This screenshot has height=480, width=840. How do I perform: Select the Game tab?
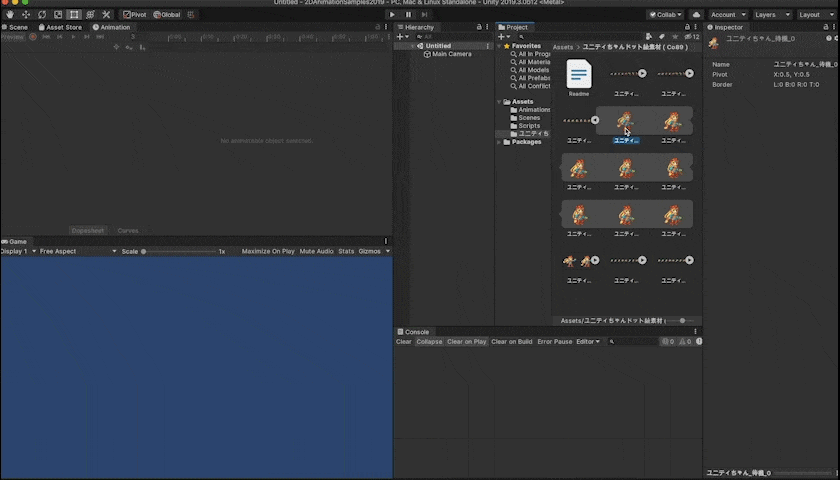14,242
